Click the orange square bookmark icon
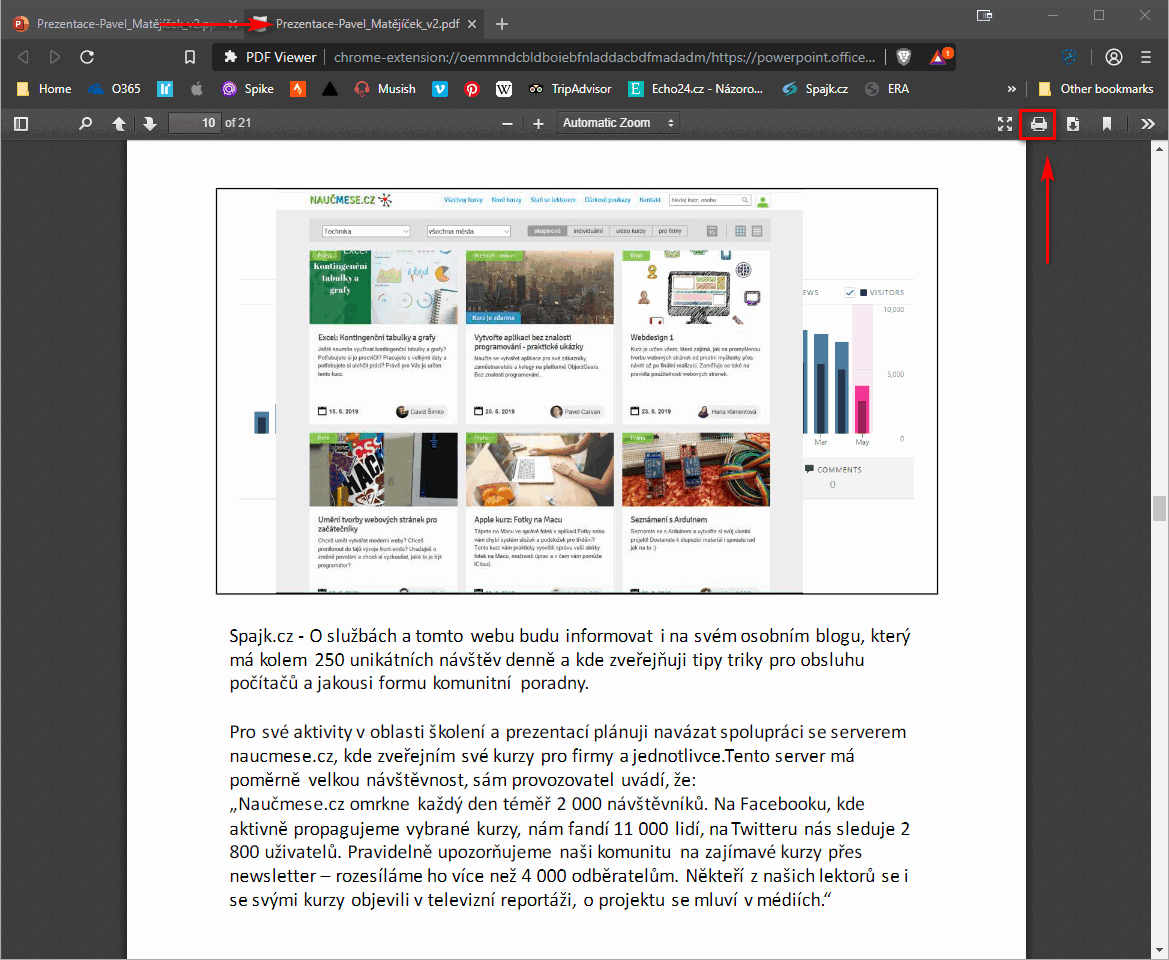This screenshot has width=1169, height=960. 297,89
